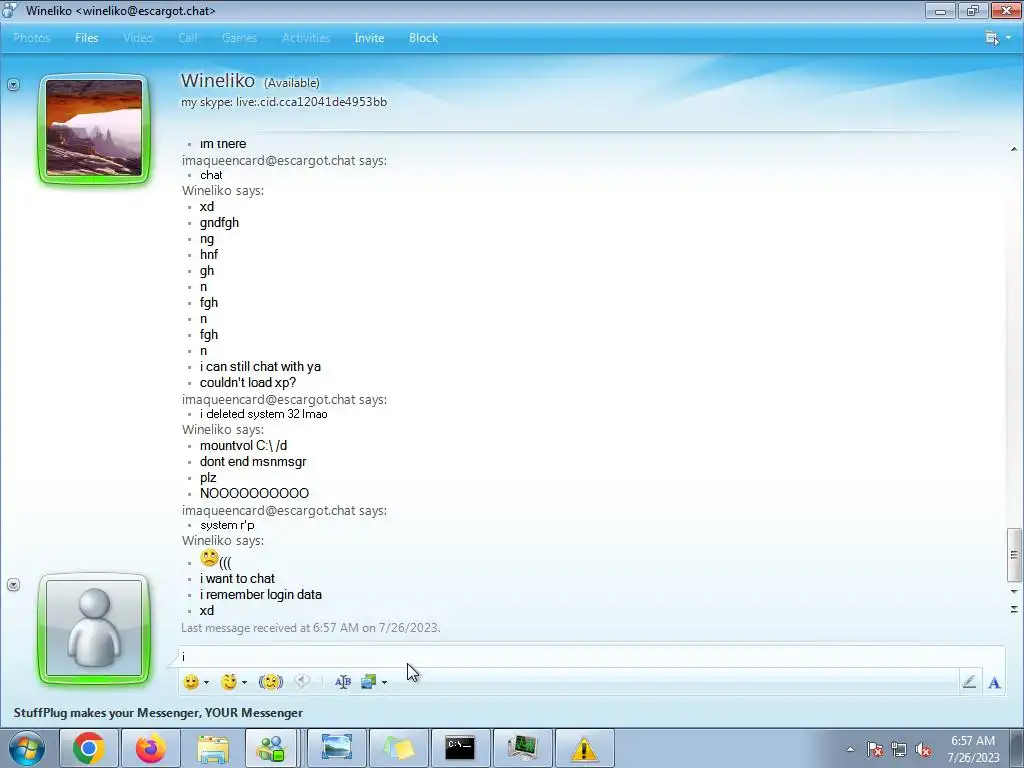Open the change font AB icon

[343, 682]
